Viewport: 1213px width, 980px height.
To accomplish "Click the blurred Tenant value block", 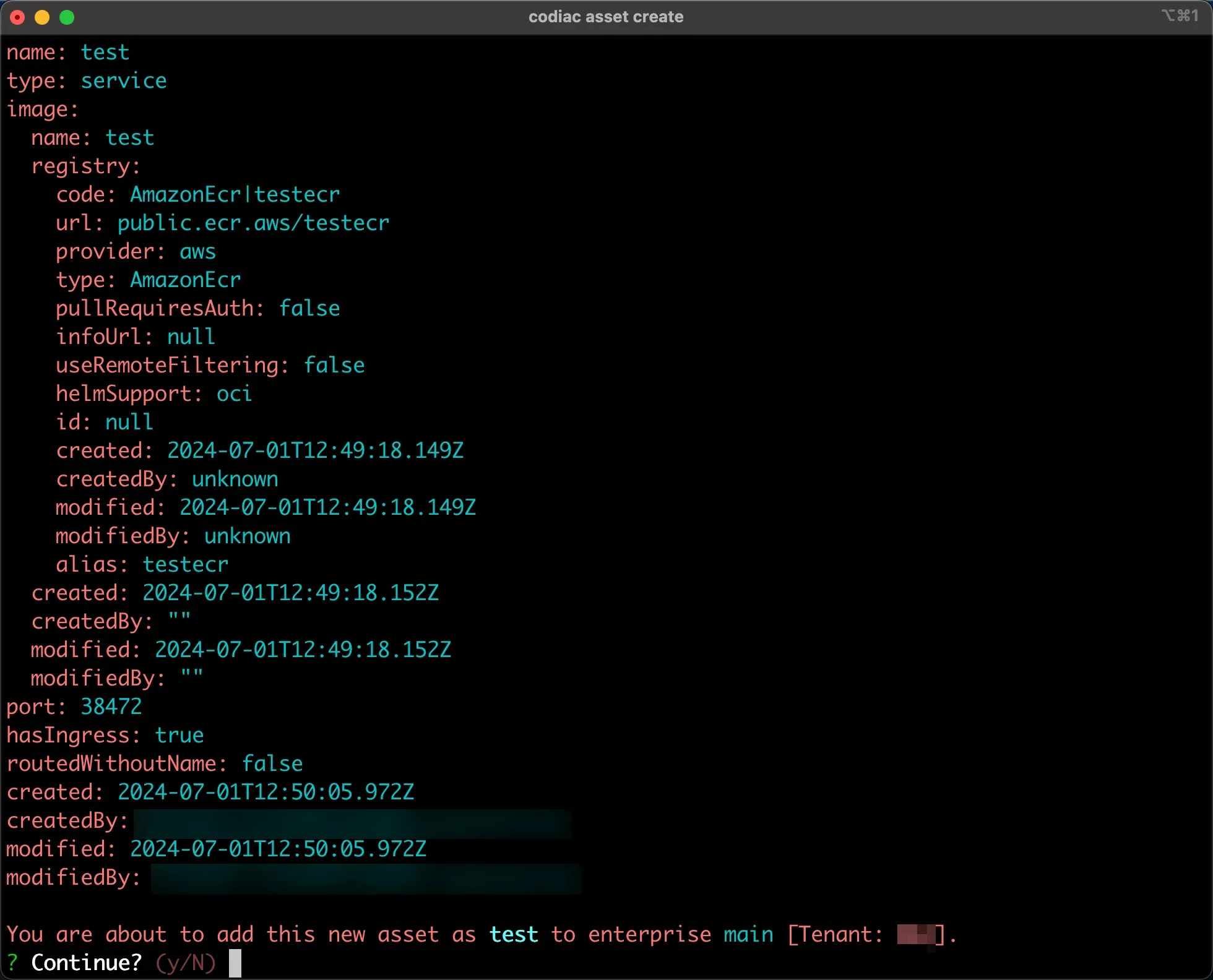I will 916,934.
